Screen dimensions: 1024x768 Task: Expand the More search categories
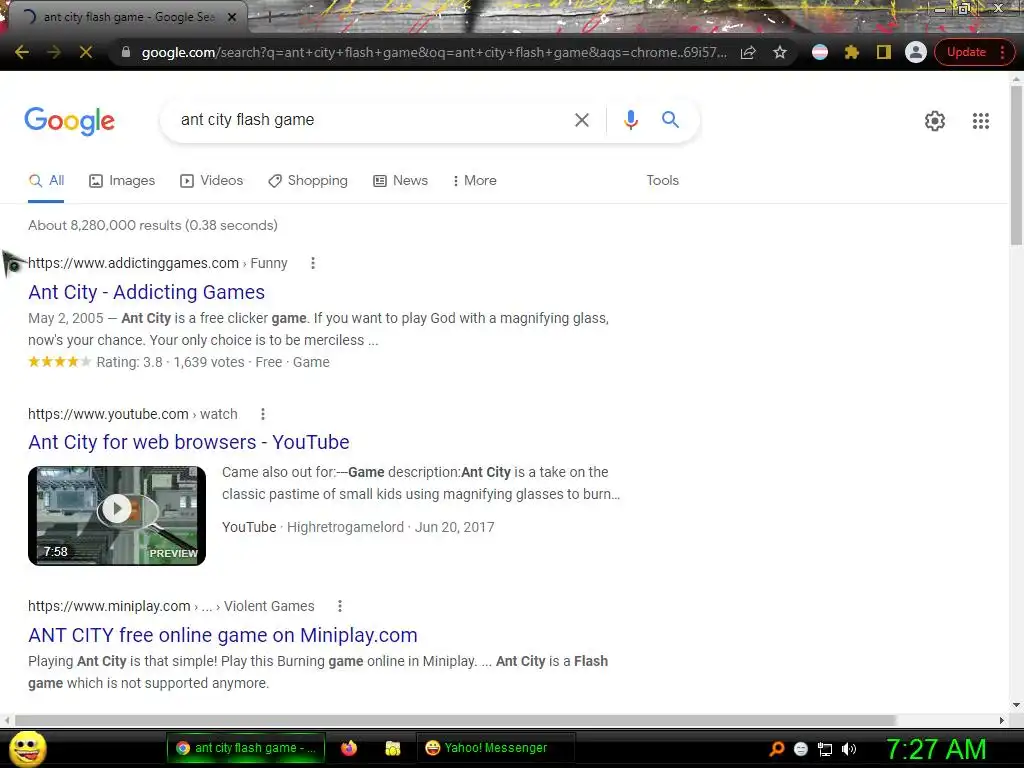coord(475,181)
